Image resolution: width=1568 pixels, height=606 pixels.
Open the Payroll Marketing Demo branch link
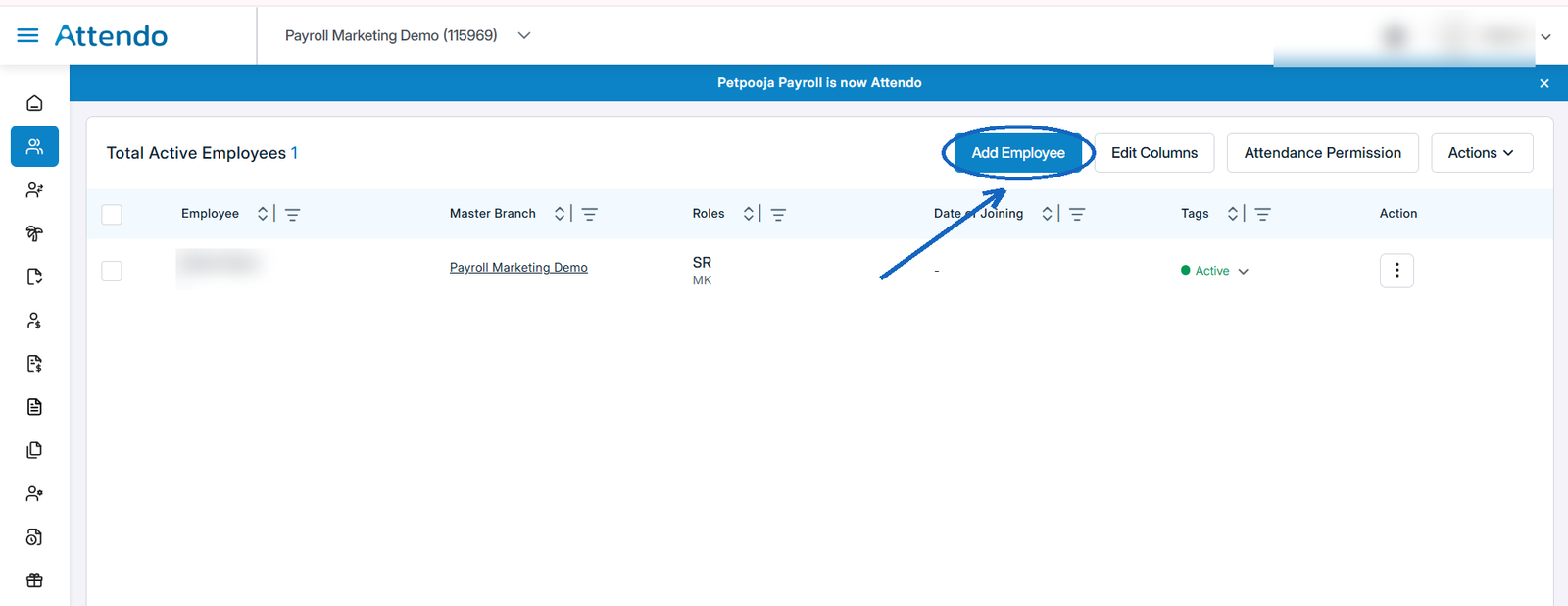(518, 267)
